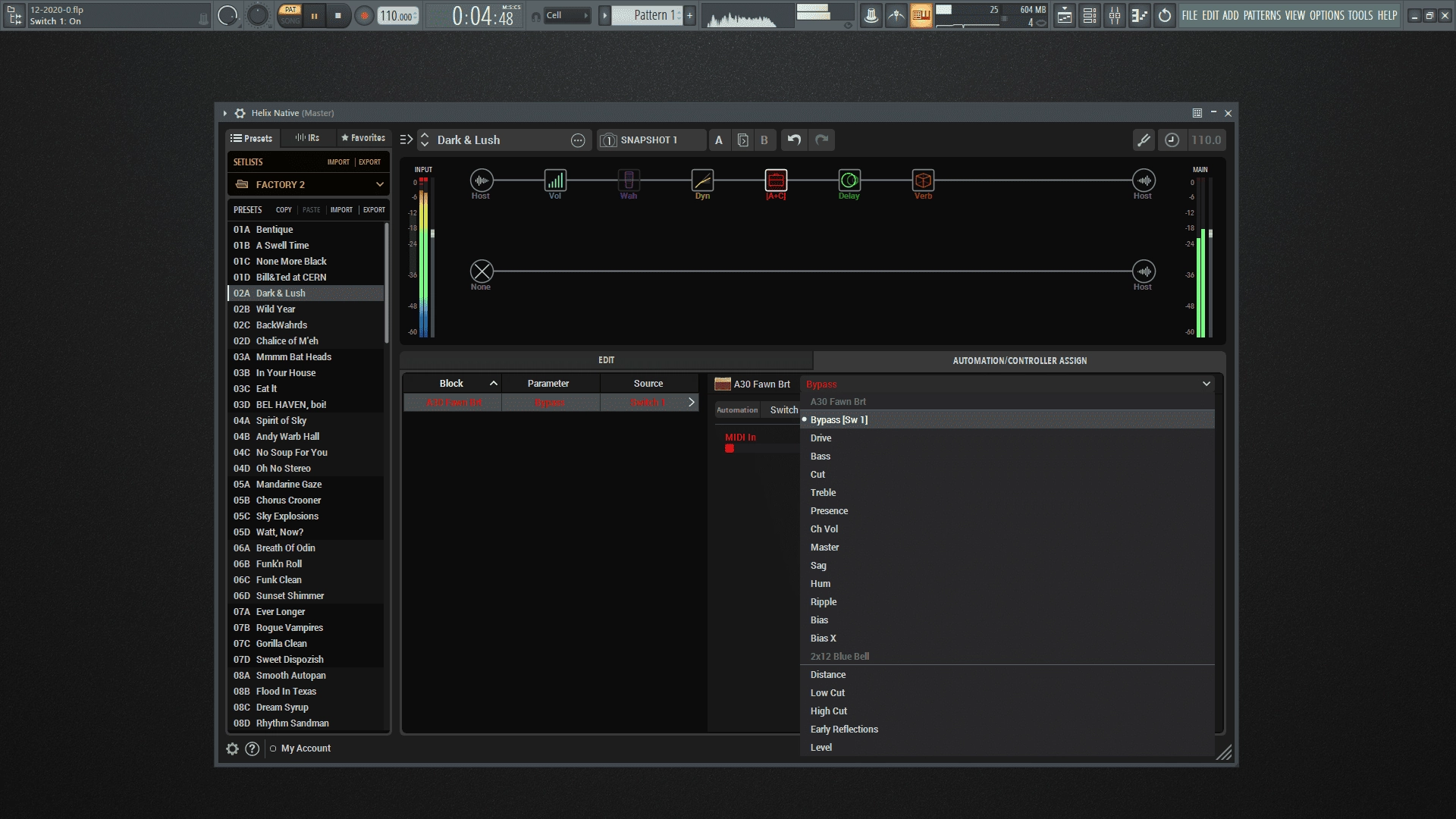Sort by Block column arrow
The height and width of the screenshot is (819, 1456).
click(494, 384)
